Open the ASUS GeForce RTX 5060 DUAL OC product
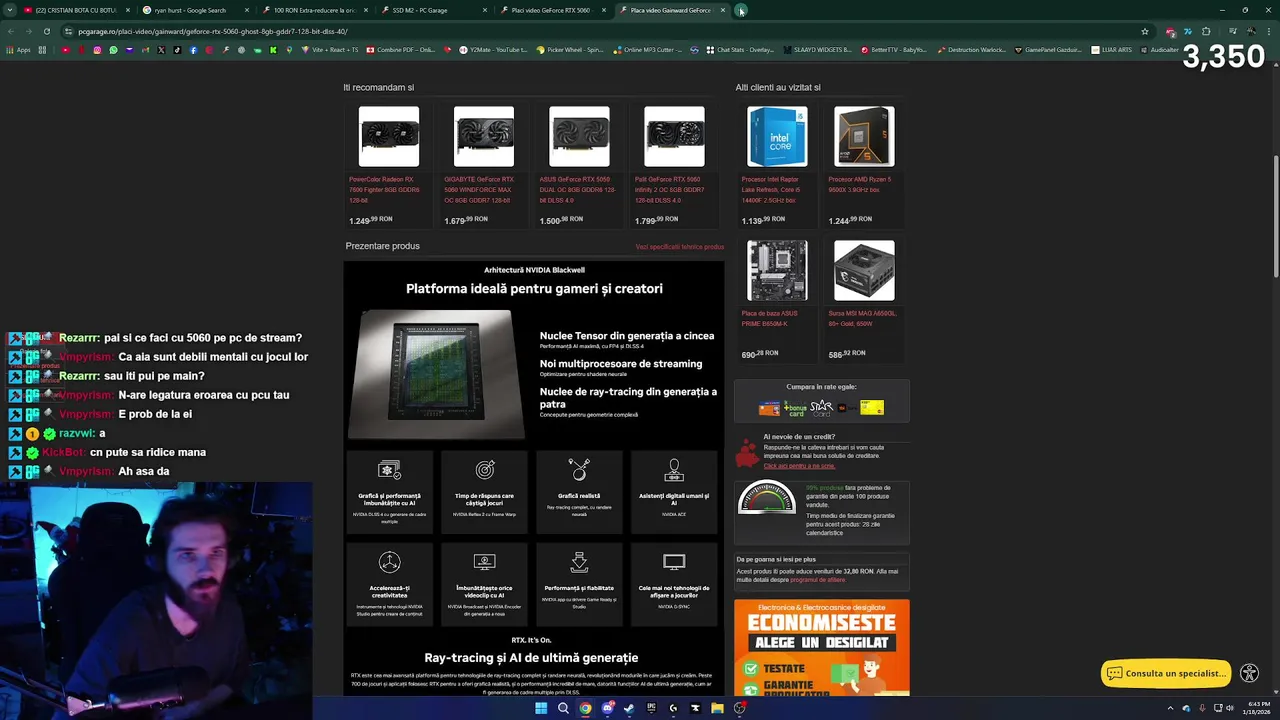 tap(579, 166)
